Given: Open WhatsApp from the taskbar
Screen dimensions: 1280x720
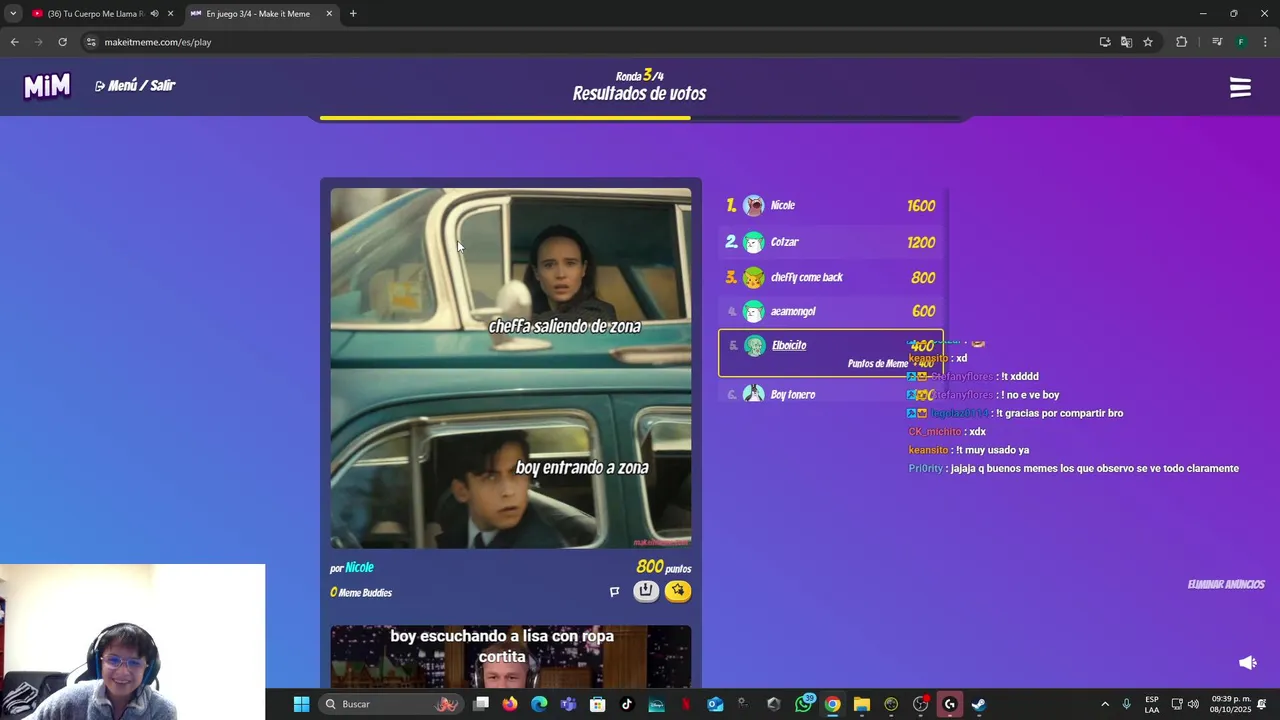Looking at the screenshot, I should coord(803,704).
